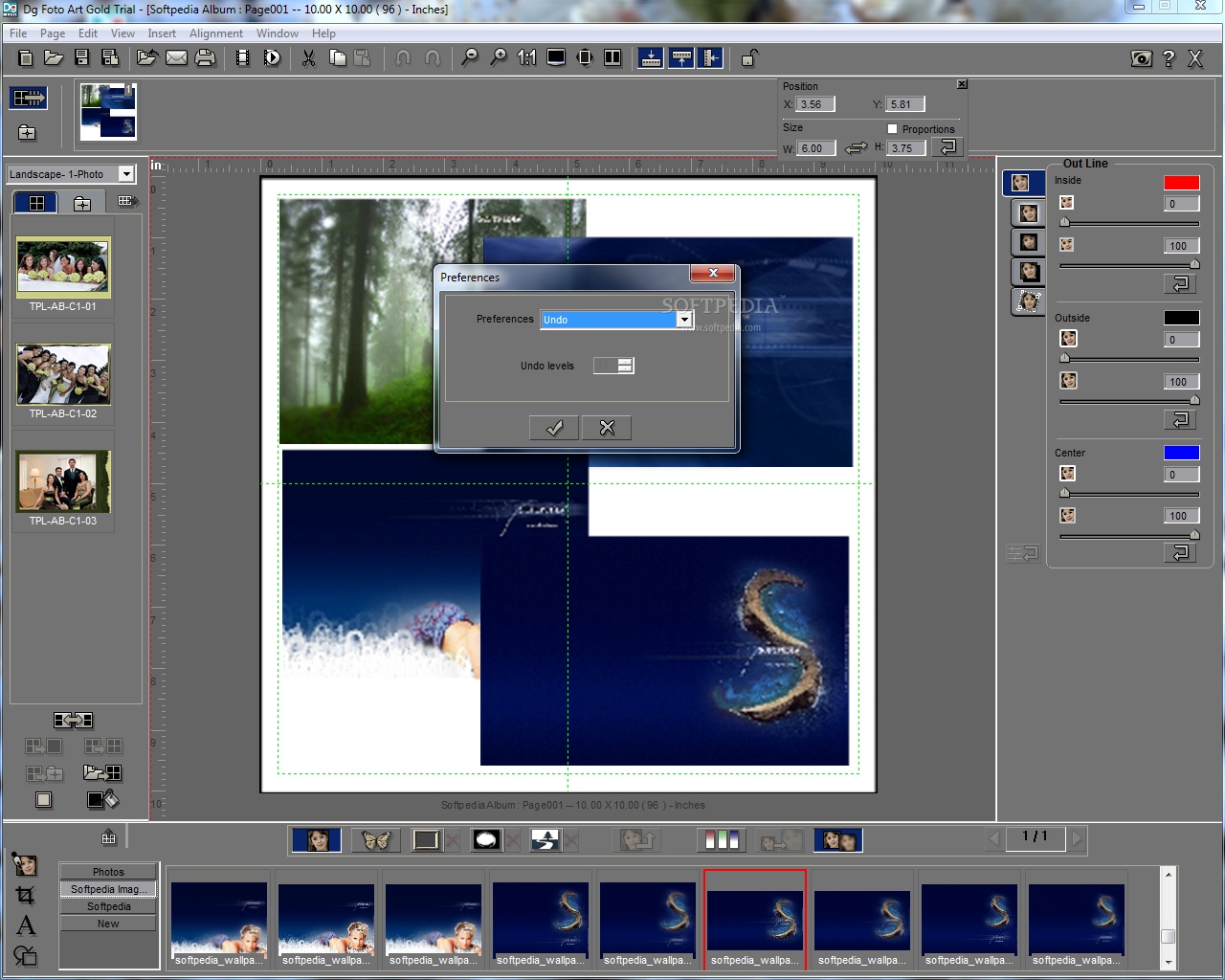Open the Insert menu

click(x=162, y=33)
